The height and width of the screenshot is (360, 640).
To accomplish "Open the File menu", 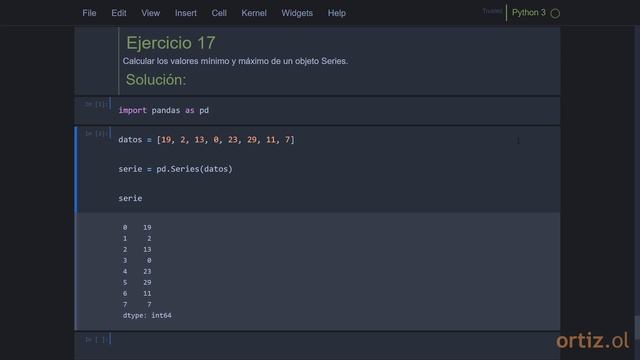I will click(89, 13).
